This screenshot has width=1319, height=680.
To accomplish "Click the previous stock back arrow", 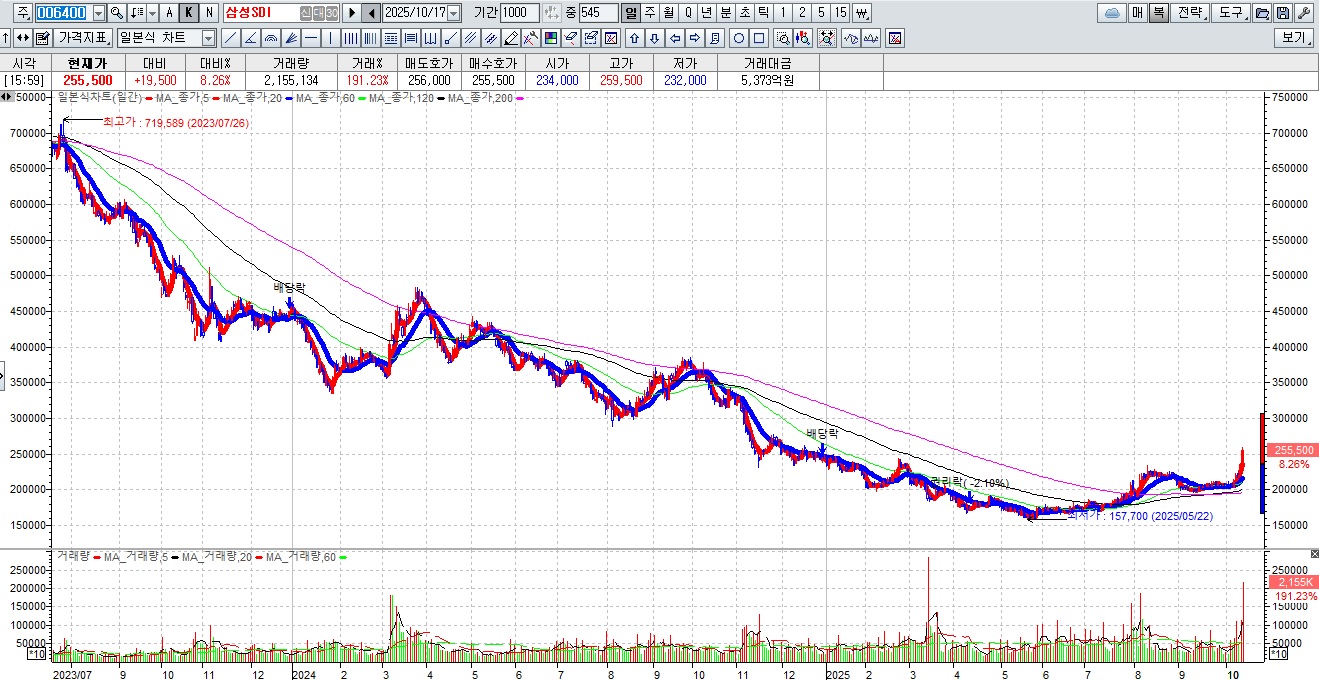I will pyautogui.click(x=371, y=13).
